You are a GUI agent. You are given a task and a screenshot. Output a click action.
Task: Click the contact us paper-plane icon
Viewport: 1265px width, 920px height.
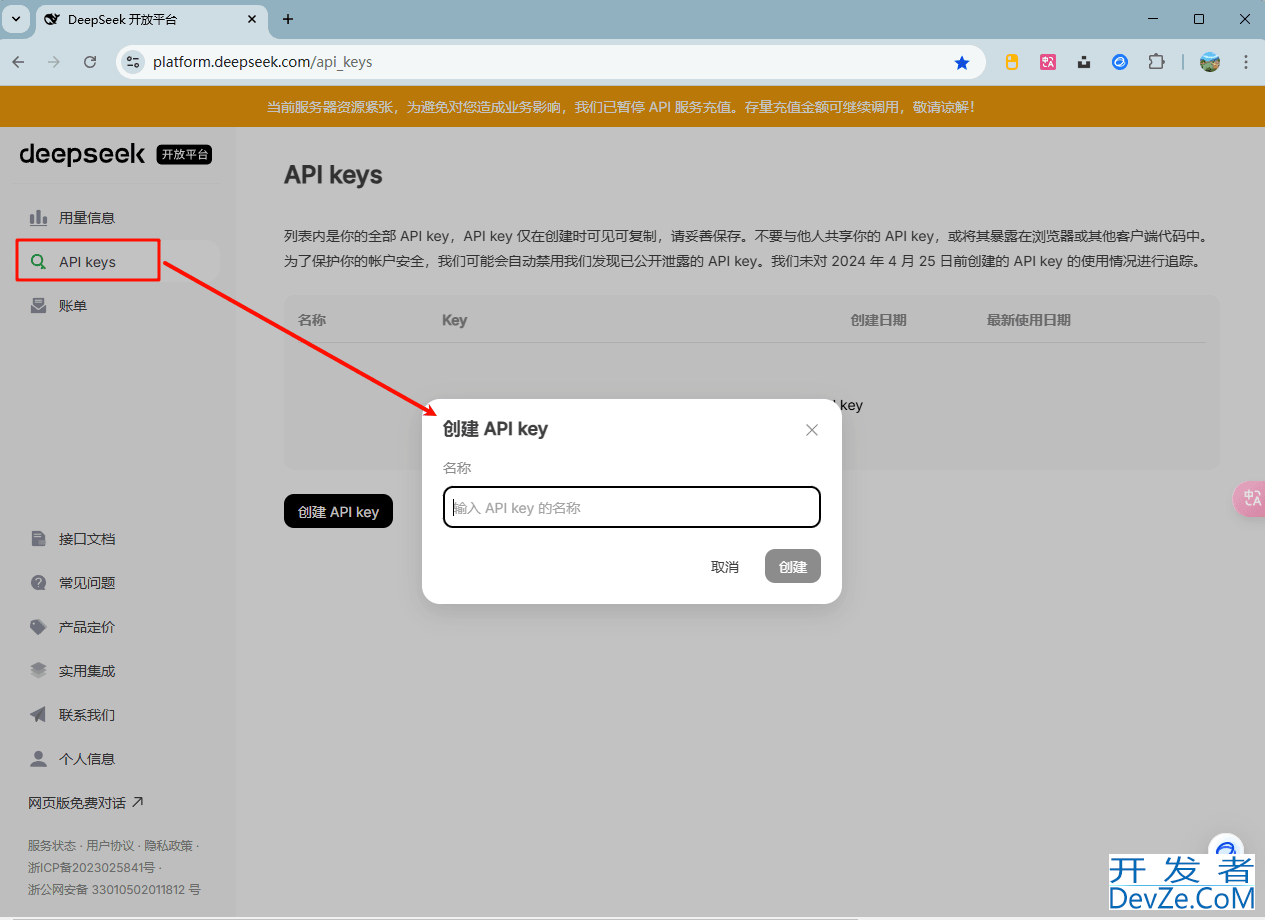[x=38, y=715]
